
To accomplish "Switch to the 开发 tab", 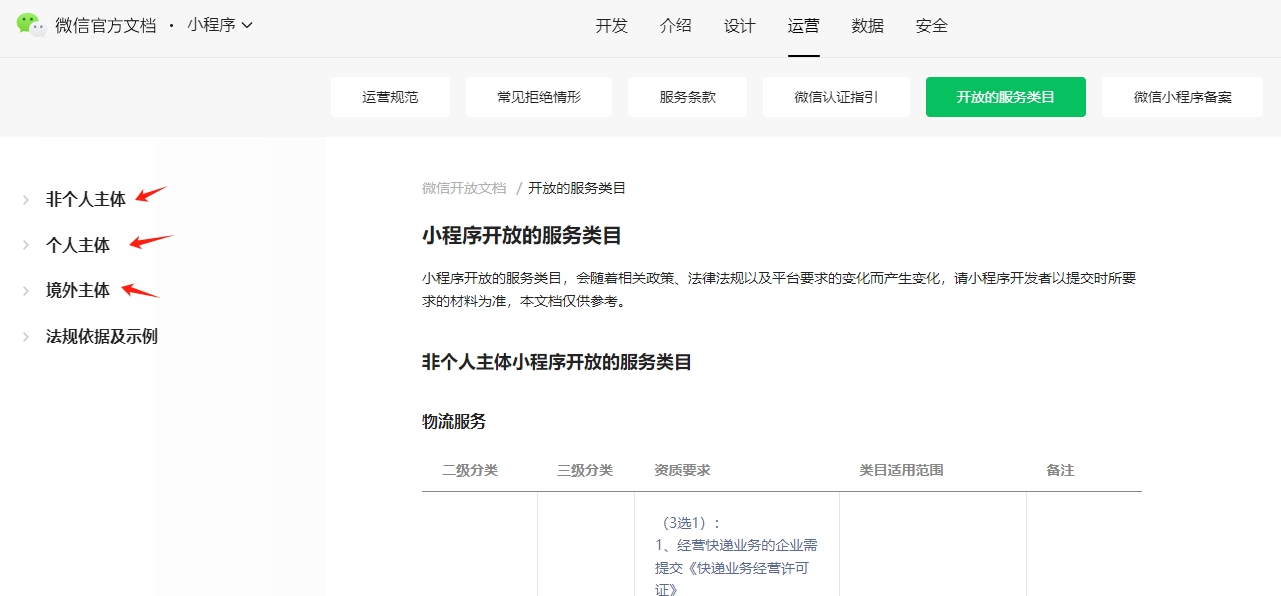I will point(612,26).
